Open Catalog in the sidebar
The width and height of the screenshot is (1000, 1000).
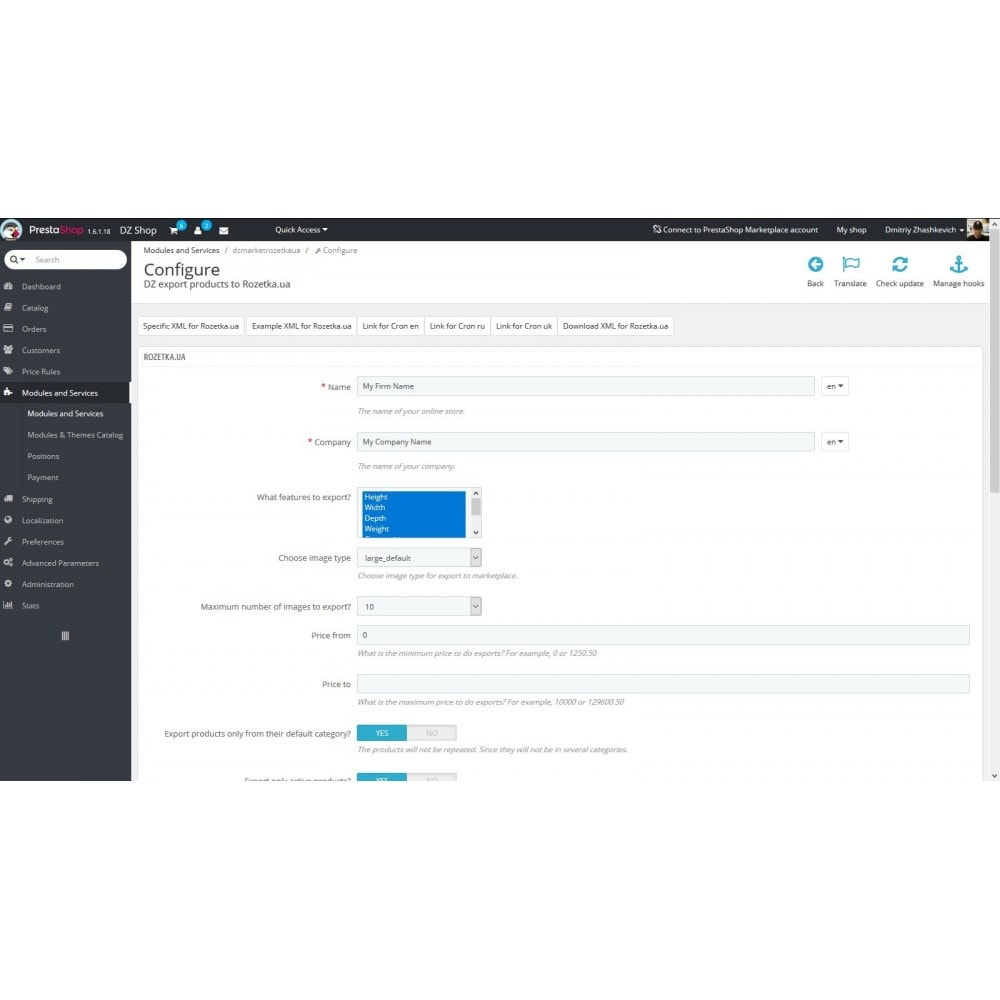point(34,308)
